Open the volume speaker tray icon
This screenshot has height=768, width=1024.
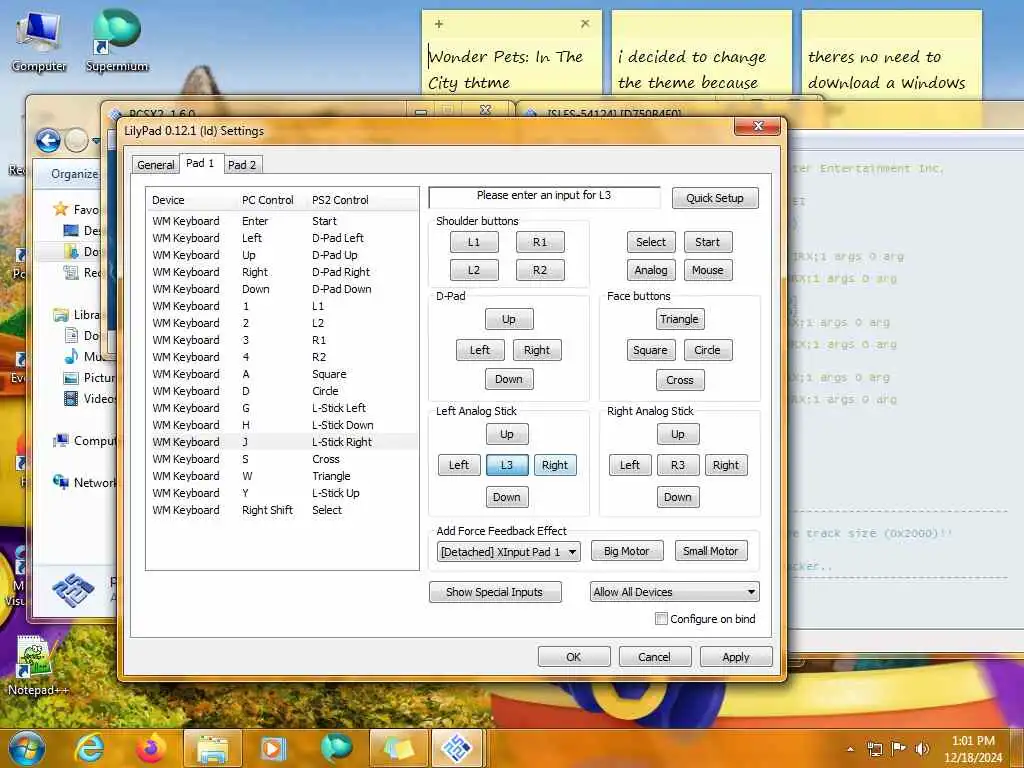[x=922, y=749]
